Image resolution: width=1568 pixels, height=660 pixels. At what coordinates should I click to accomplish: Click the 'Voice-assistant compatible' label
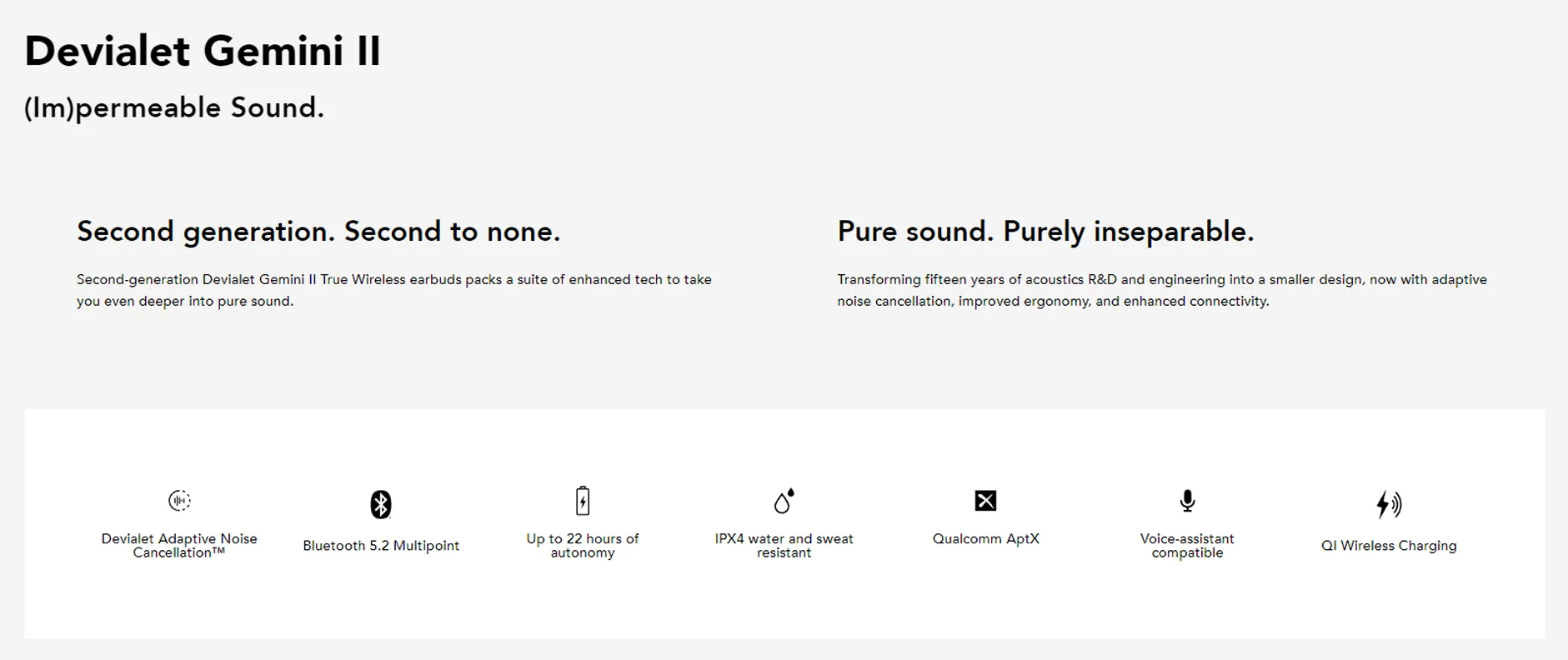1187,545
